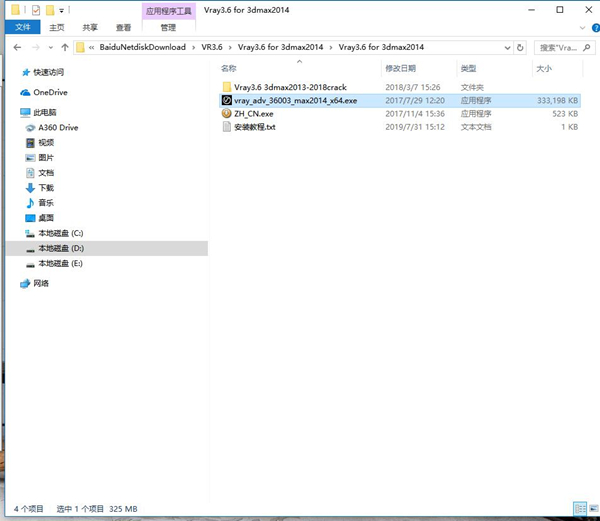Open the 文件 menu
The width and height of the screenshot is (600, 521).
[21, 28]
